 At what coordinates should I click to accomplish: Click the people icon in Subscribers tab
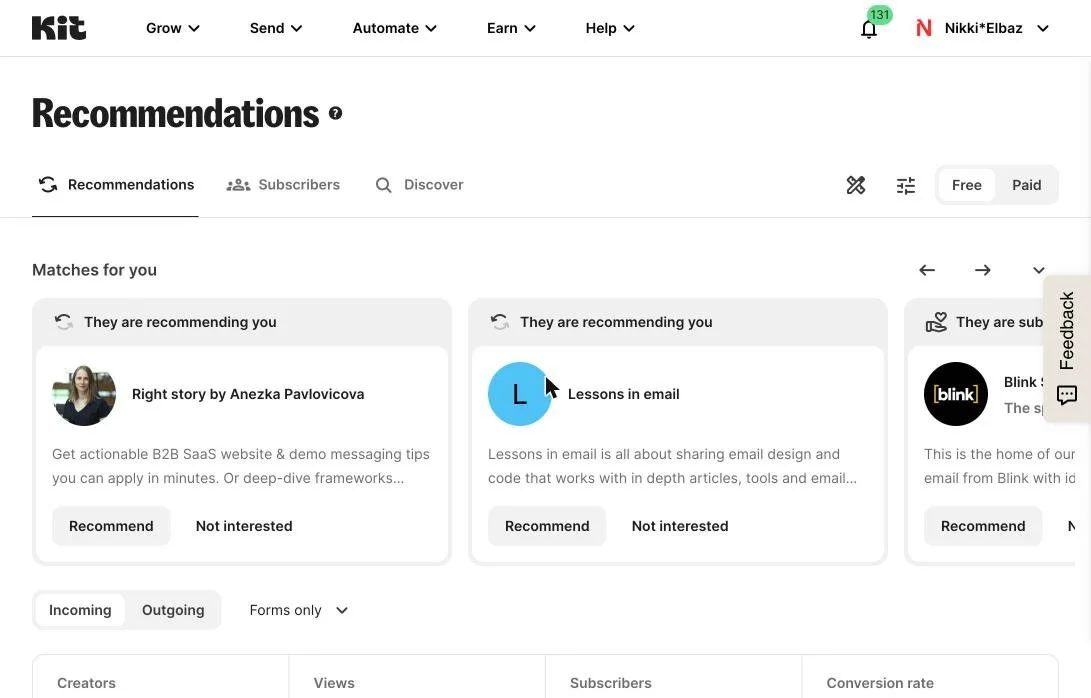pyautogui.click(x=238, y=185)
